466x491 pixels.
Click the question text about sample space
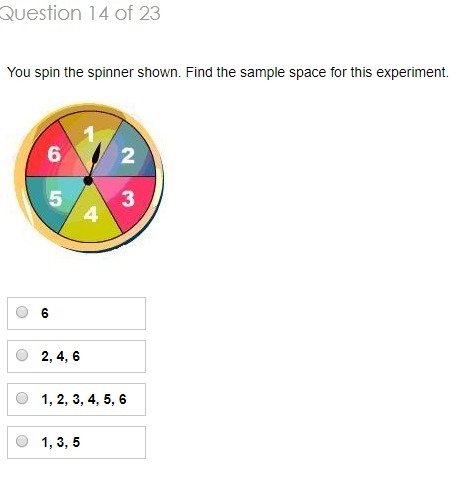228,73
